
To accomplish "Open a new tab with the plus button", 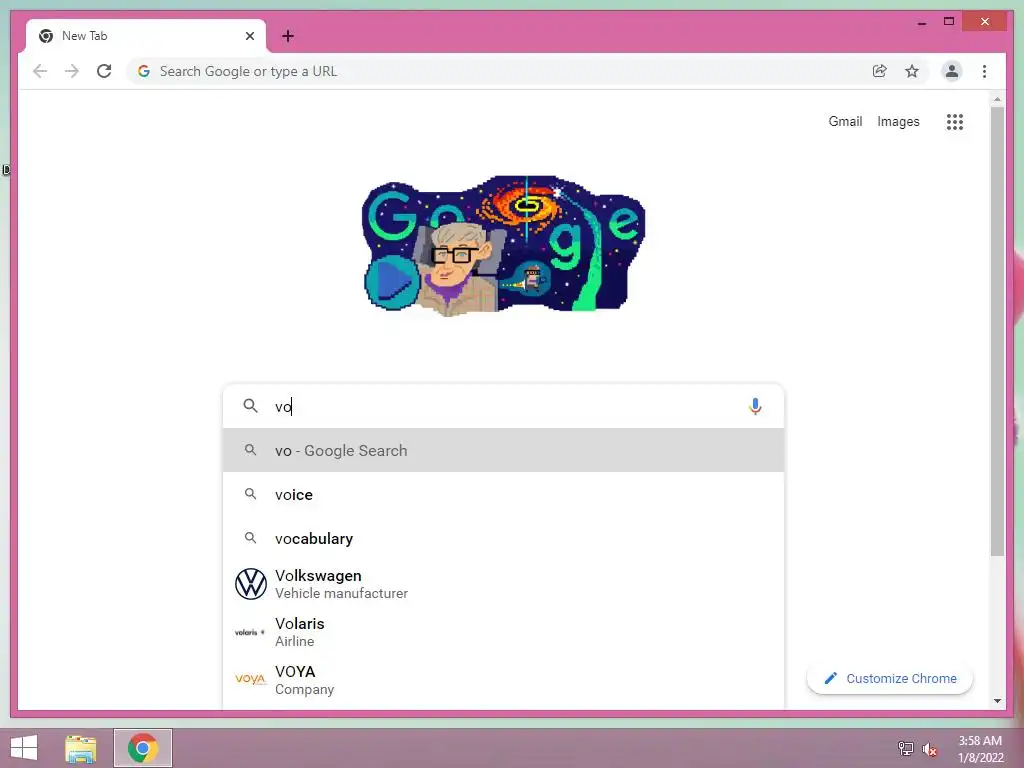I will tap(287, 36).
